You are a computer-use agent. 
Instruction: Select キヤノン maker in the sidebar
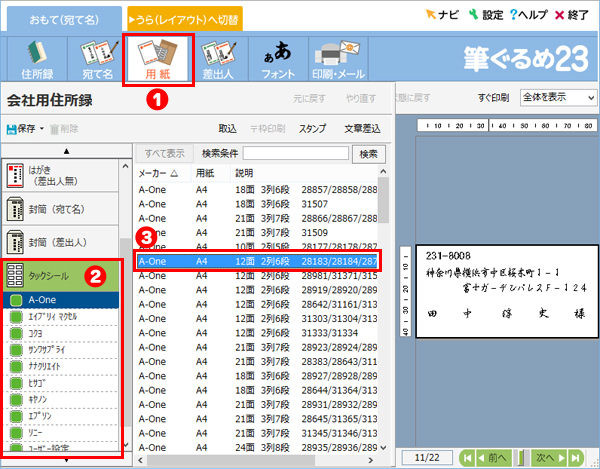[x=61, y=399]
